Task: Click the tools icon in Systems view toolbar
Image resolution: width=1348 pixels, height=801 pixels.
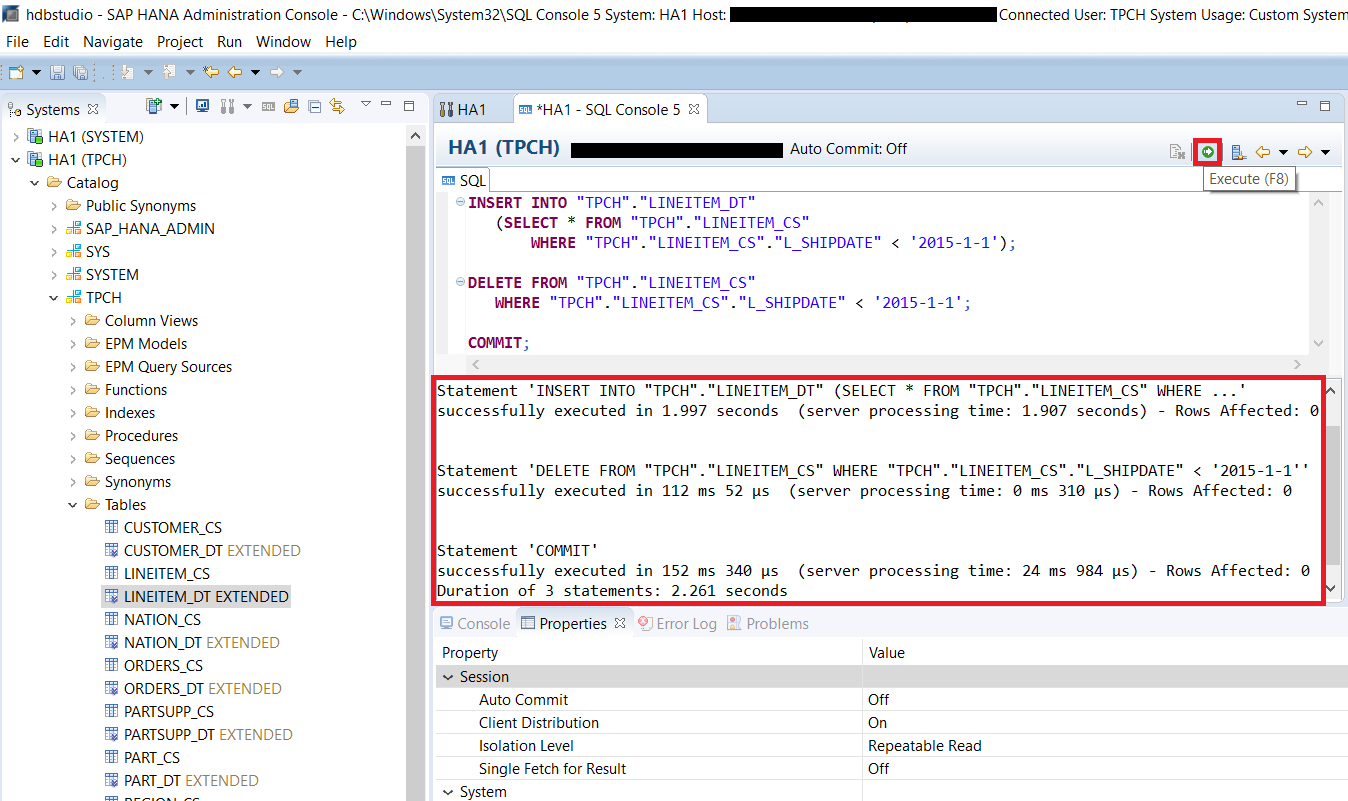Action: coord(227,106)
